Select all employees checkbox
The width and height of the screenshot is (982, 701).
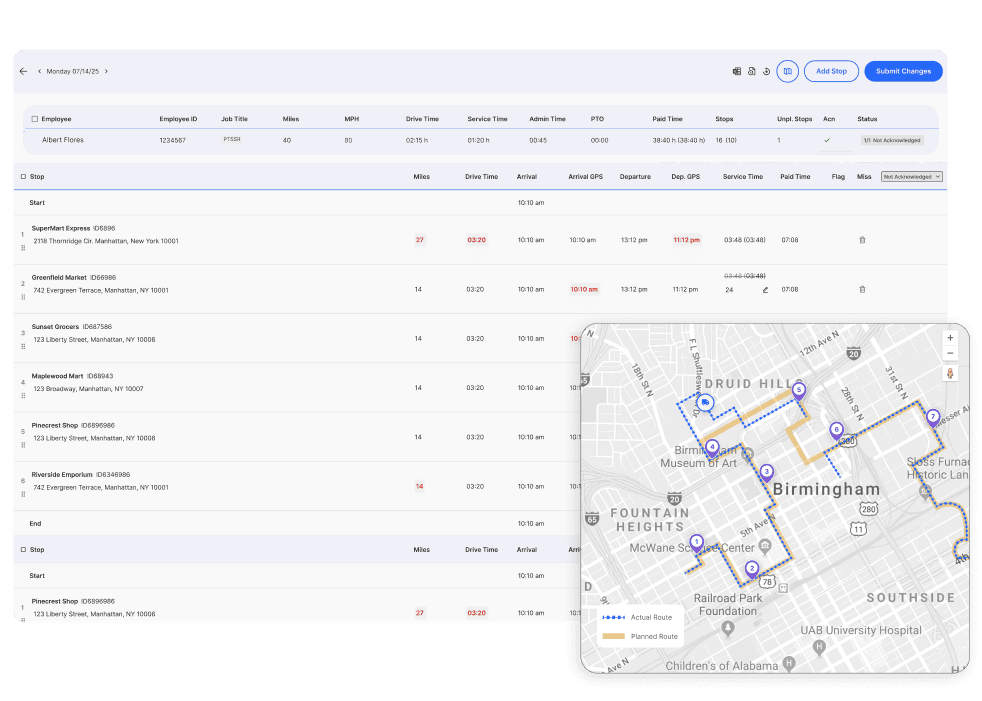point(35,119)
